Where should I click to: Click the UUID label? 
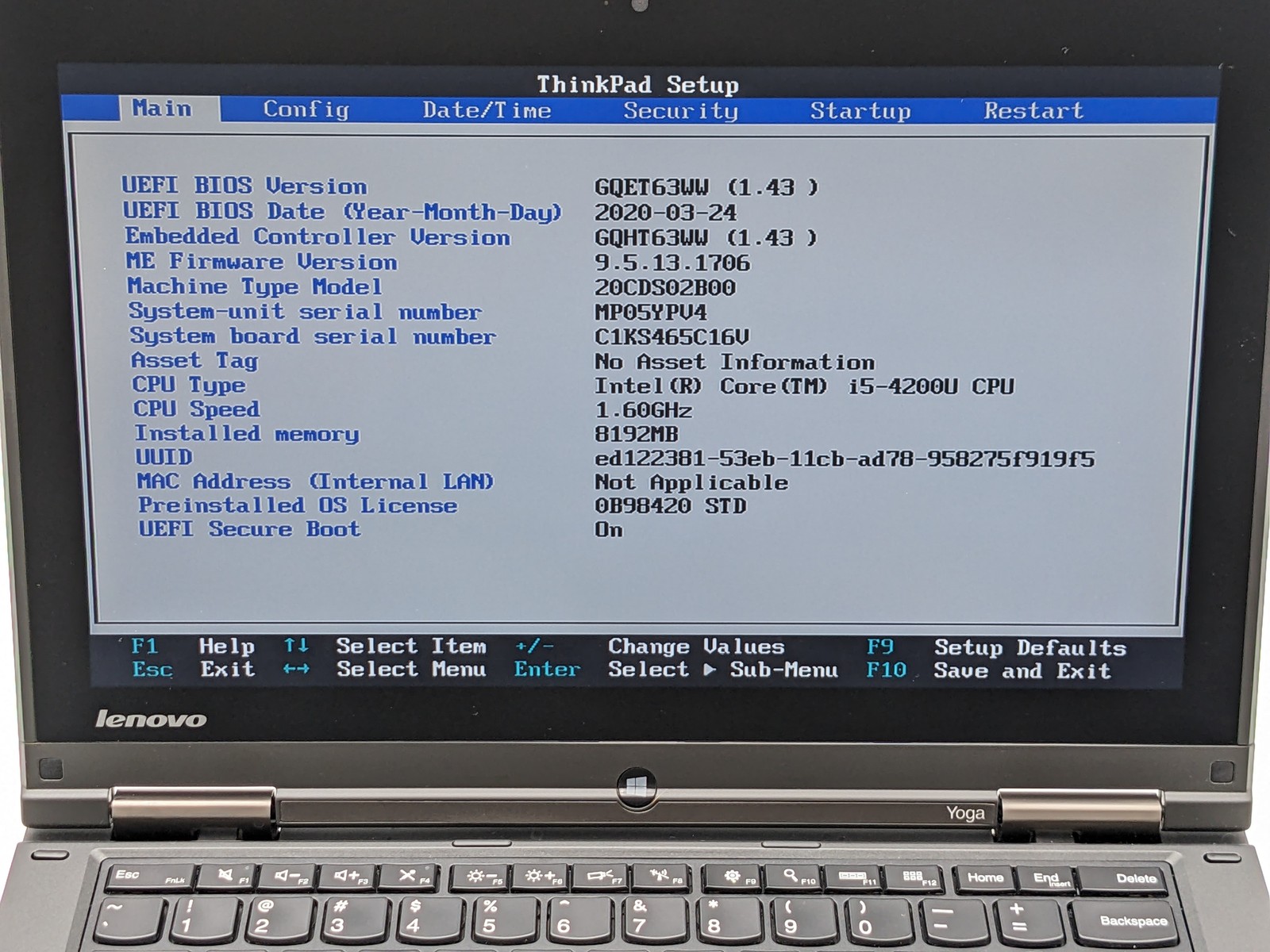[164, 457]
